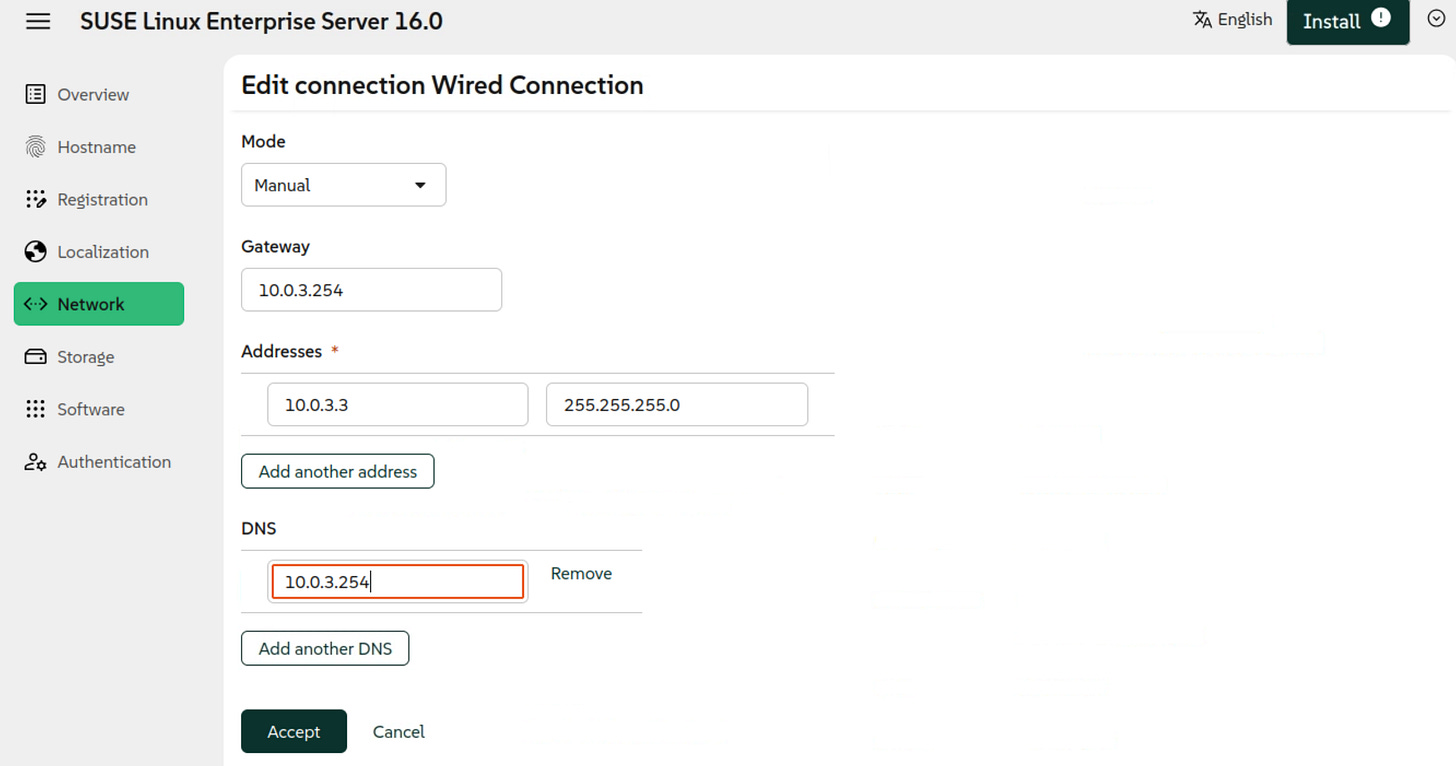Click Add another DNS button
Viewport: 1456px width, 766px height.
(325, 648)
